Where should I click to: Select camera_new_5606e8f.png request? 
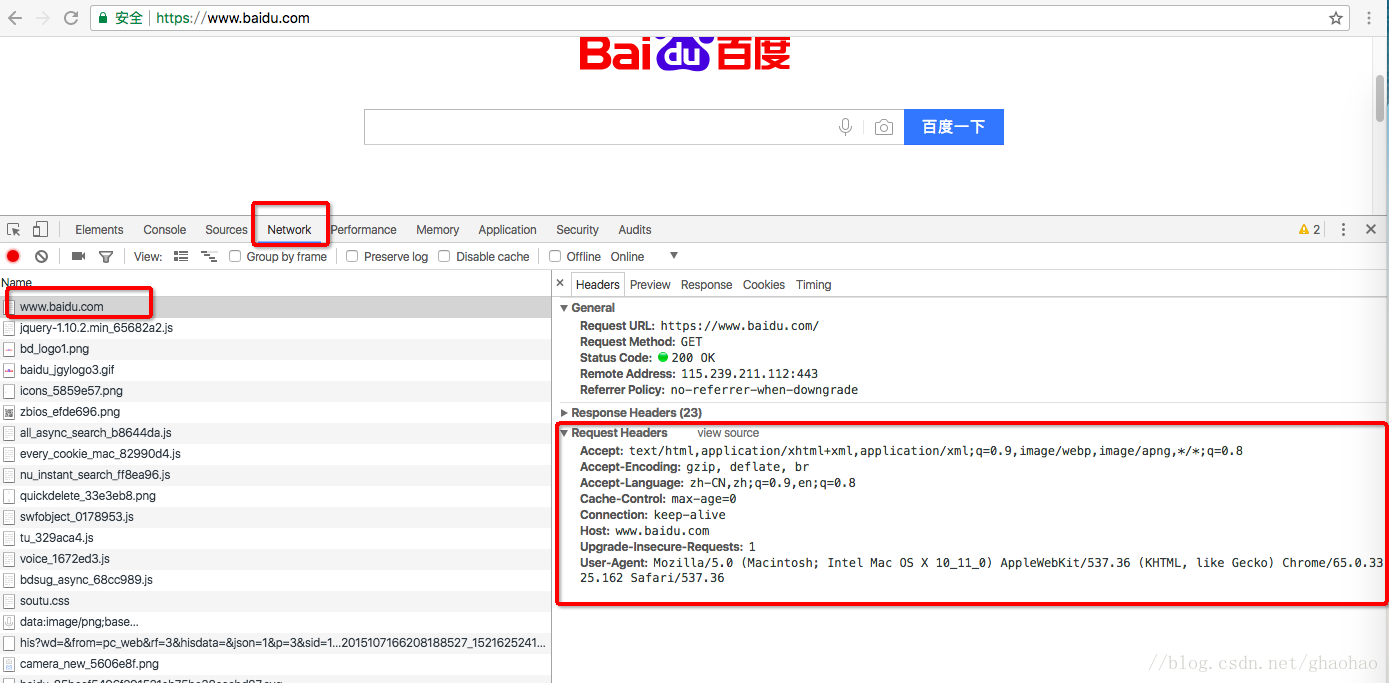click(275, 664)
